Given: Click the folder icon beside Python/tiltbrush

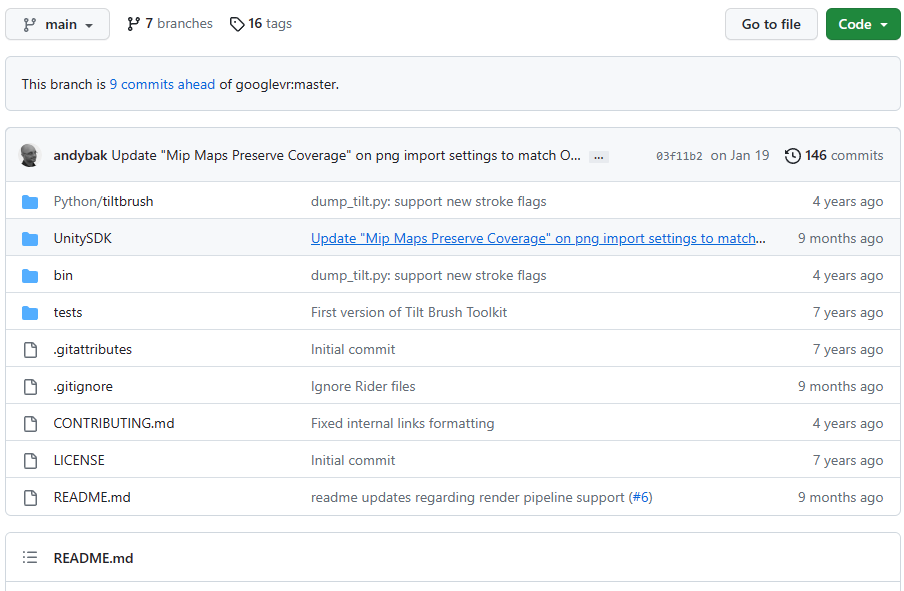Looking at the screenshot, I should (x=30, y=202).
